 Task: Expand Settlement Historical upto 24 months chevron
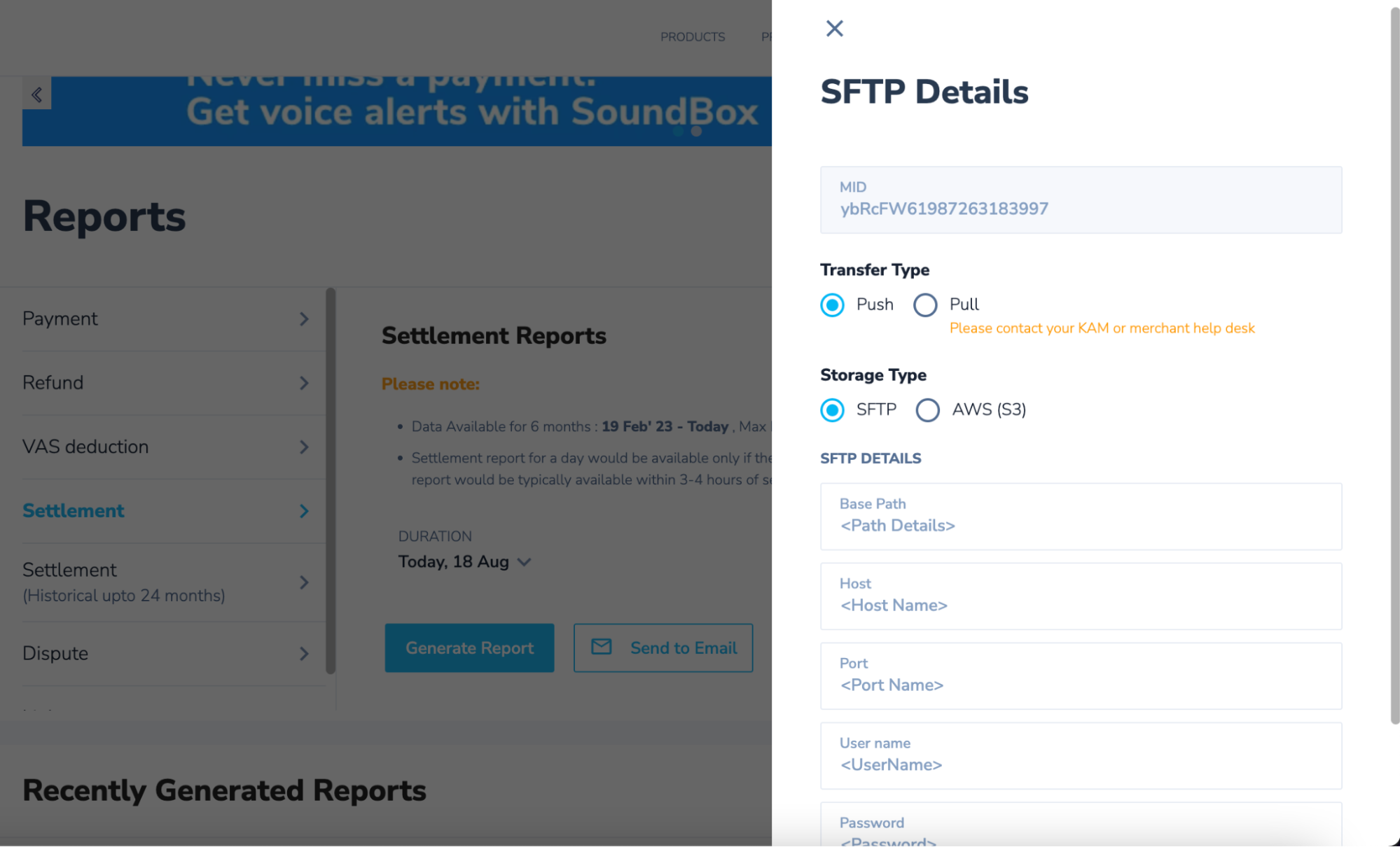304,582
